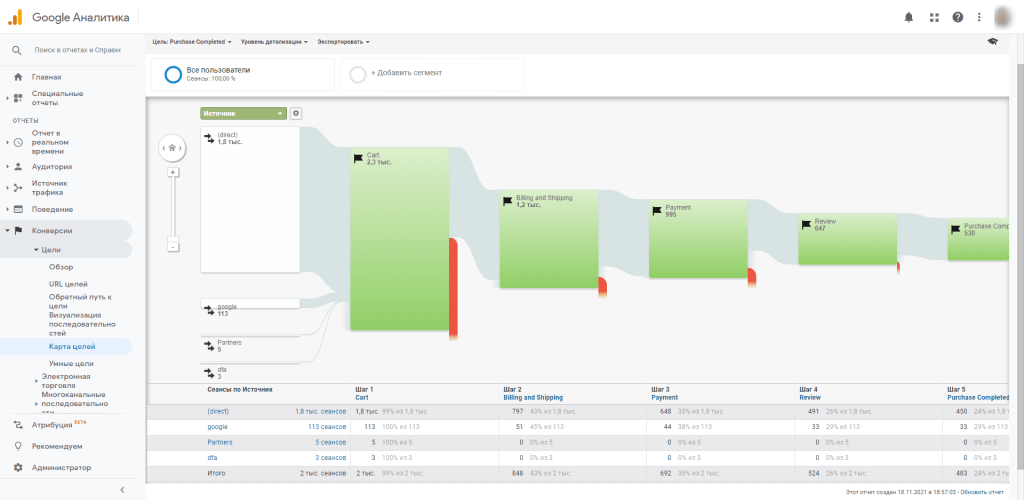Open the Экспортировать menu
This screenshot has height=500, width=1024.
pyautogui.click(x=343, y=42)
